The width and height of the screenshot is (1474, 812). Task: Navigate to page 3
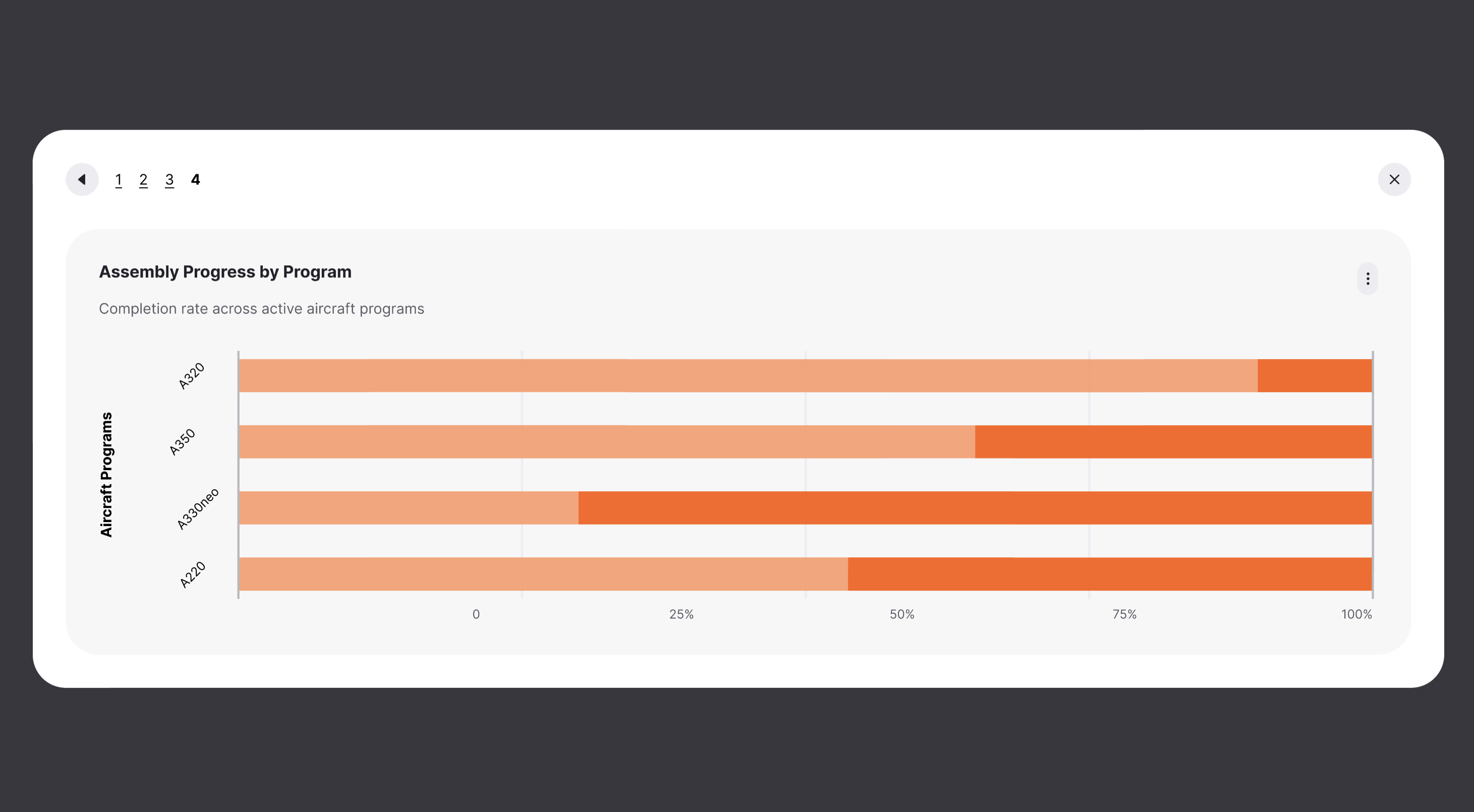169,180
